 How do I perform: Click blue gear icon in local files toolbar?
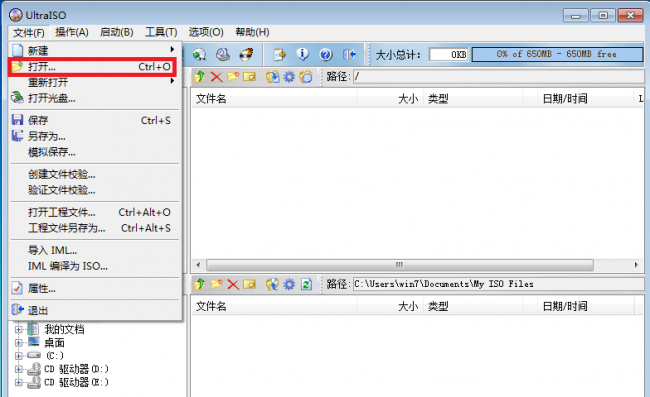tap(289, 284)
